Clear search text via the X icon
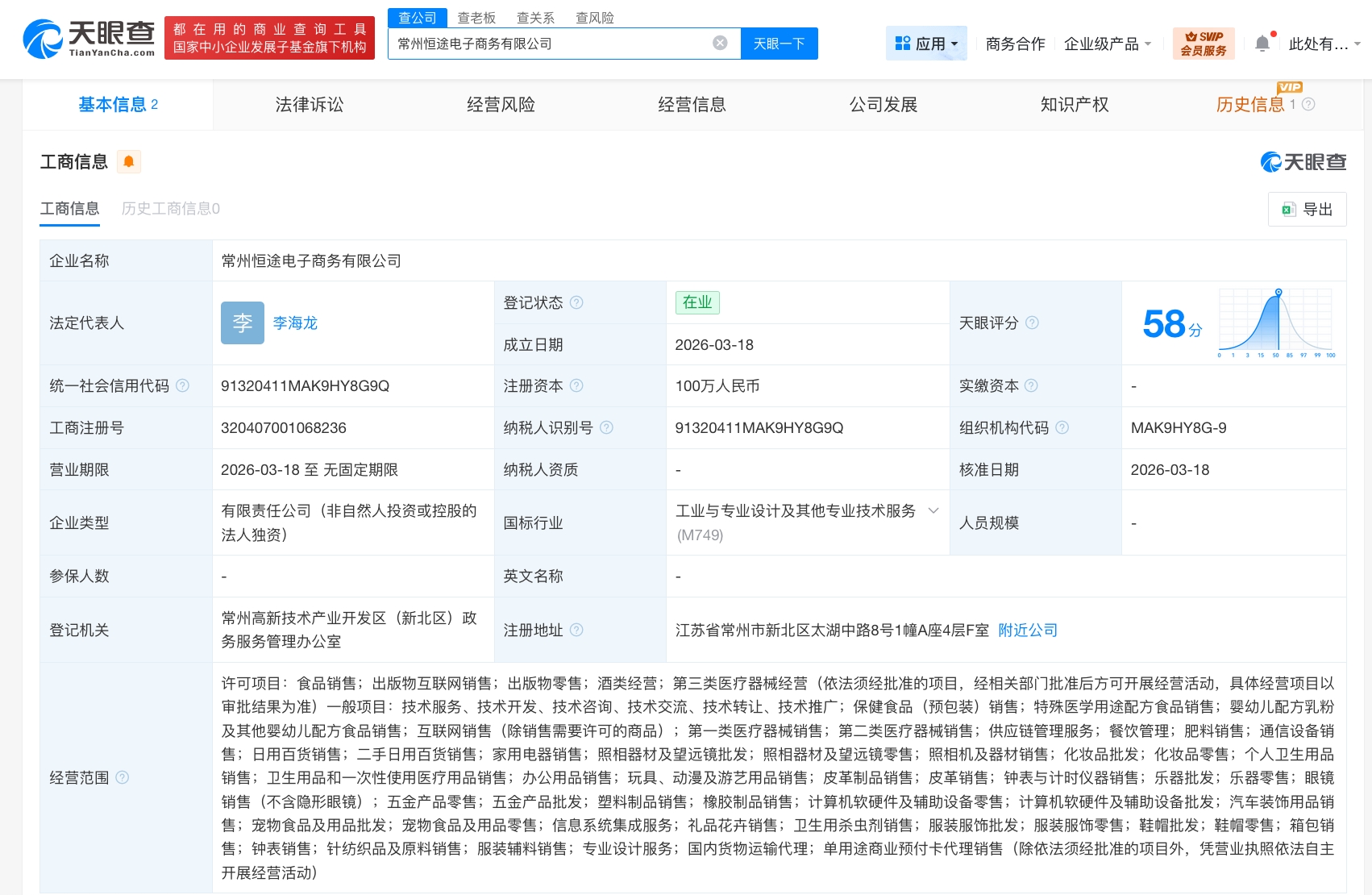 coord(719,43)
